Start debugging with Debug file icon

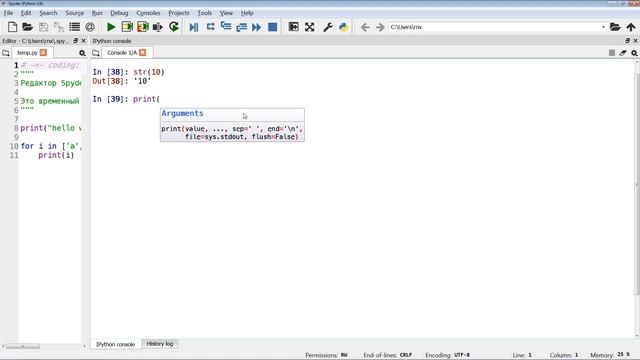(194, 27)
